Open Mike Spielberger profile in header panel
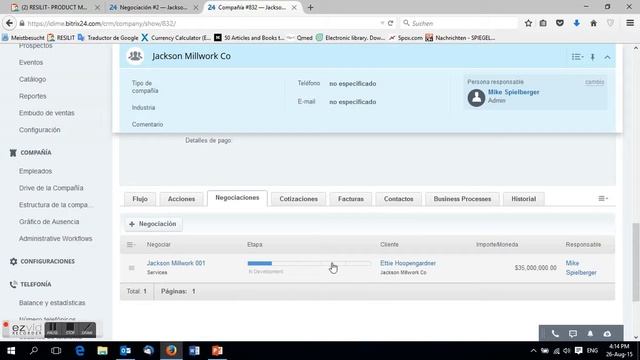Viewport: 640px width, 360px height. (513, 92)
